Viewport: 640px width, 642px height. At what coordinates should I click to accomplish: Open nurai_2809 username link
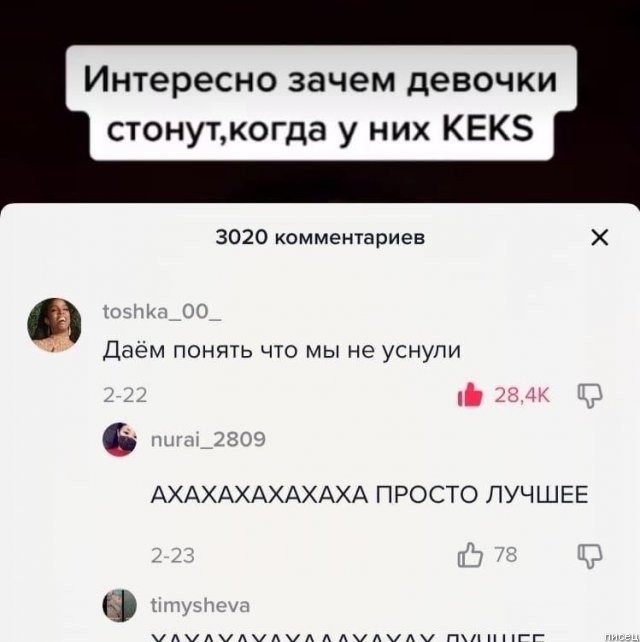coord(208,439)
